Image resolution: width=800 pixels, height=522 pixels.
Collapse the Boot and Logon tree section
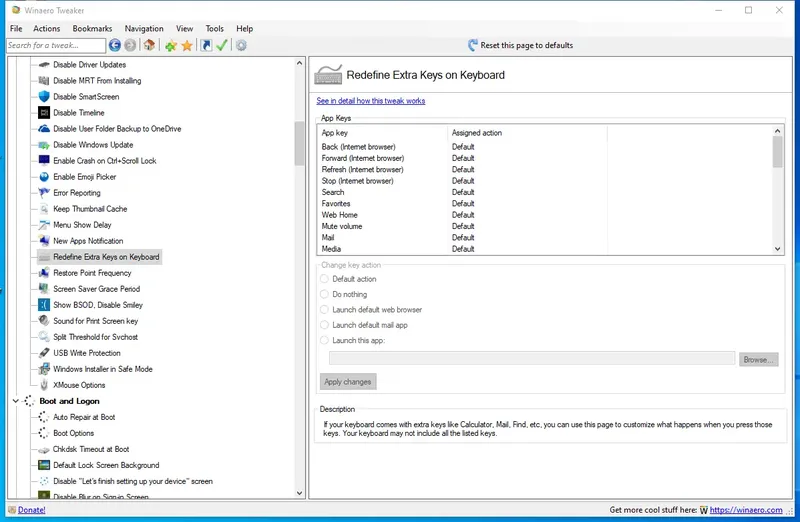[16, 401]
